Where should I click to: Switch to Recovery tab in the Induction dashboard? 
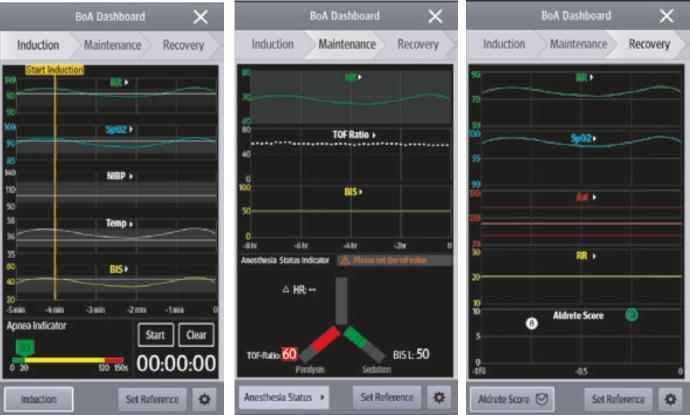[x=182, y=45]
